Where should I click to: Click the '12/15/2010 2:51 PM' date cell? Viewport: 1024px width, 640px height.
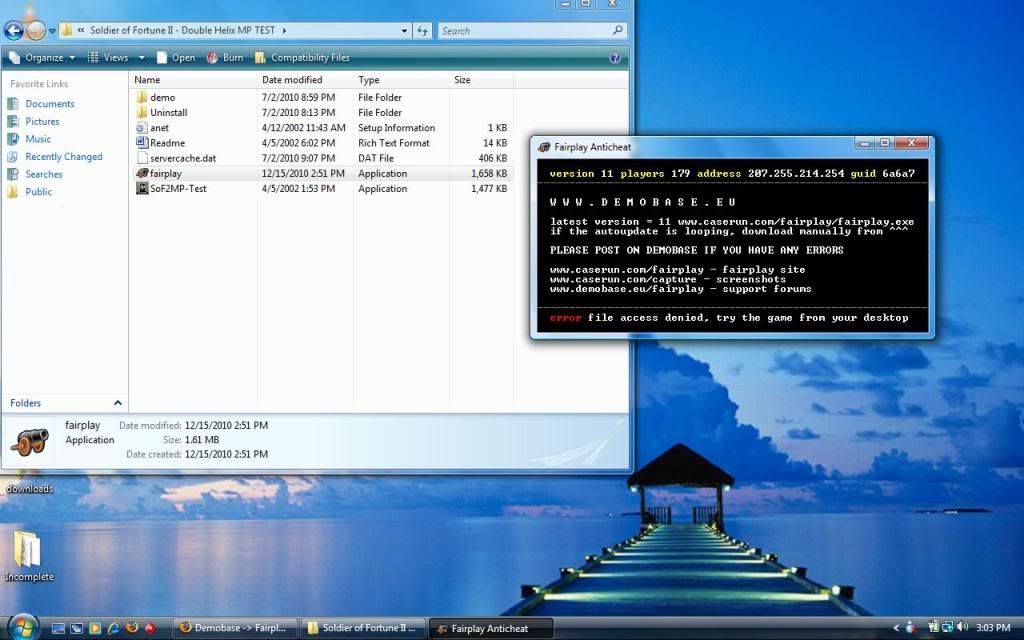(x=303, y=174)
